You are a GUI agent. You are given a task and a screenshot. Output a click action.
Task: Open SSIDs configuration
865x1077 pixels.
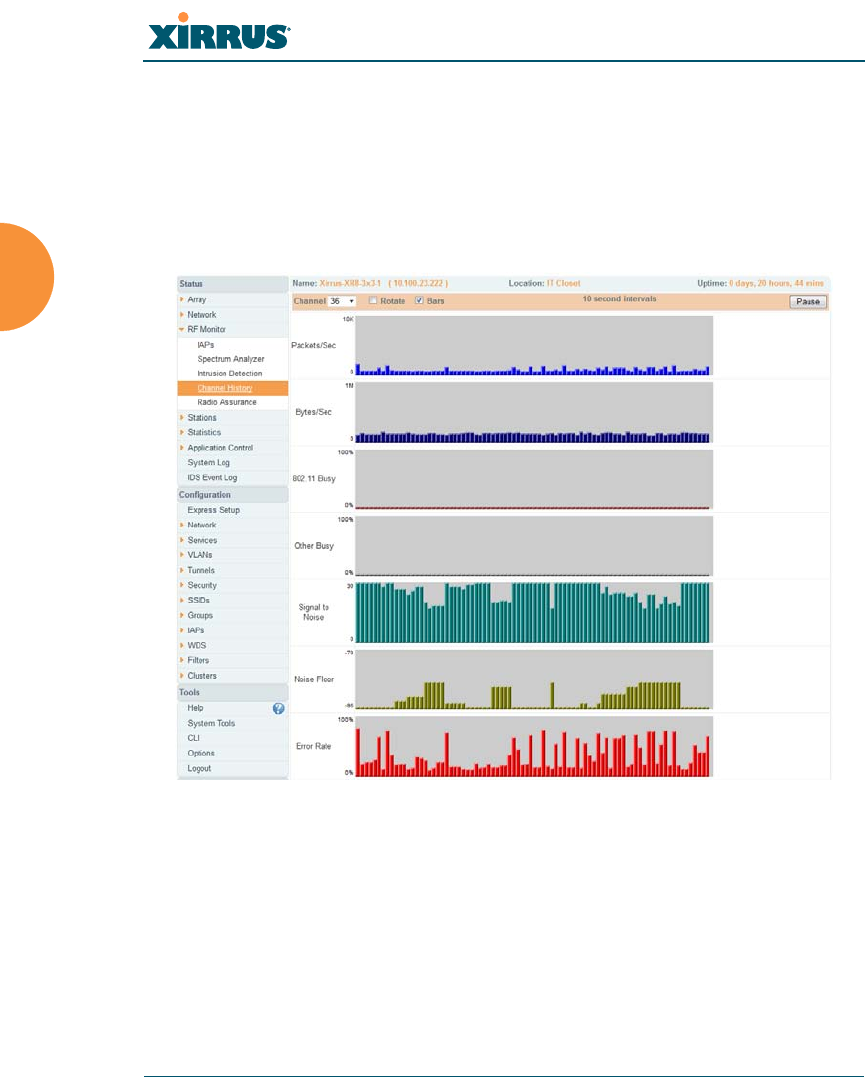[199, 600]
